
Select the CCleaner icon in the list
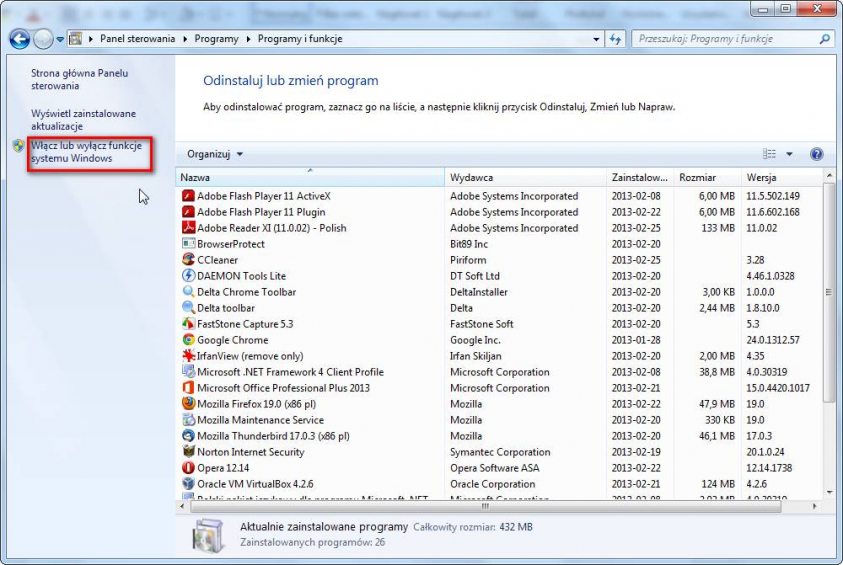point(188,260)
